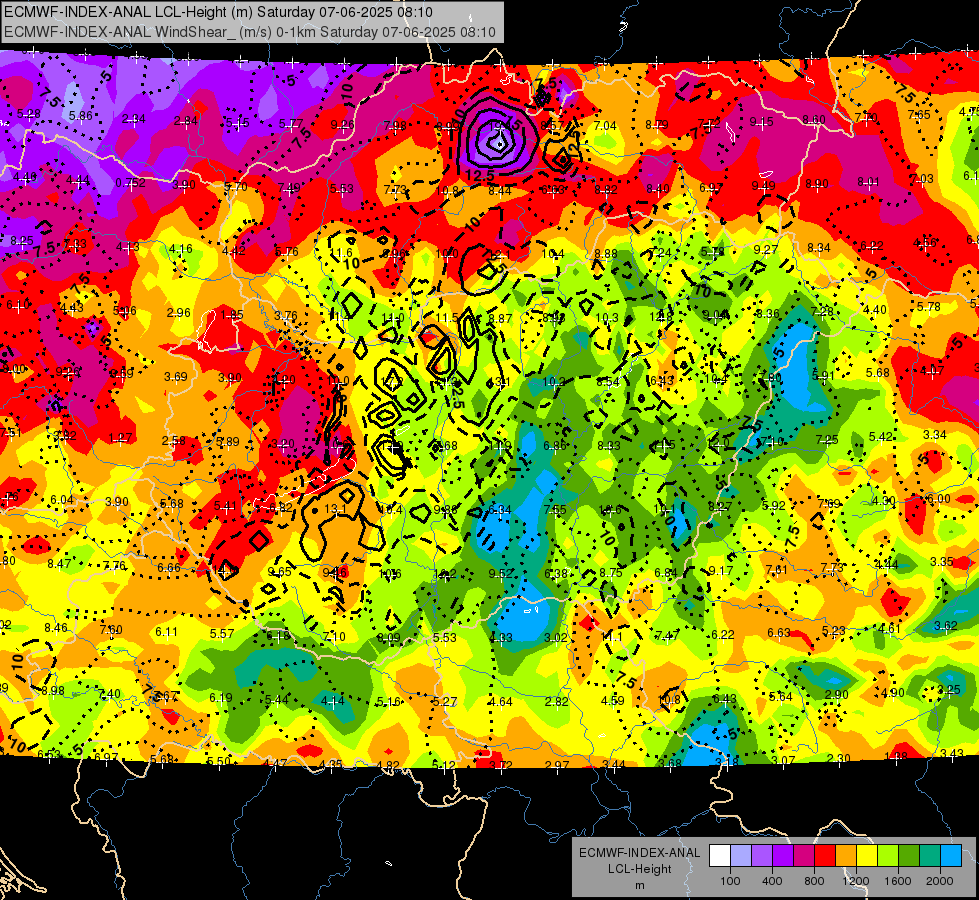This screenshot has height=900, width=979.
Task: Click the legend label '1600'
Action: click(898, 881)
